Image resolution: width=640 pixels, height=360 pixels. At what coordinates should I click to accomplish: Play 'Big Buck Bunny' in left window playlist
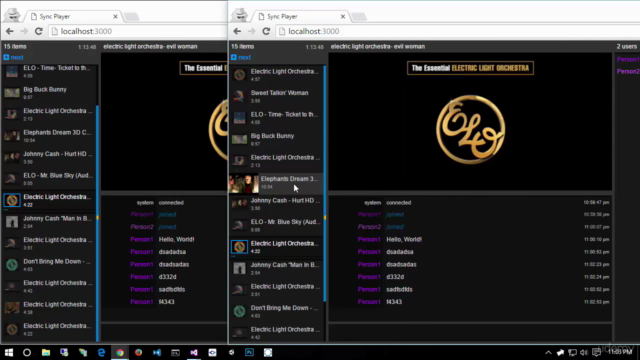[49, 93]
